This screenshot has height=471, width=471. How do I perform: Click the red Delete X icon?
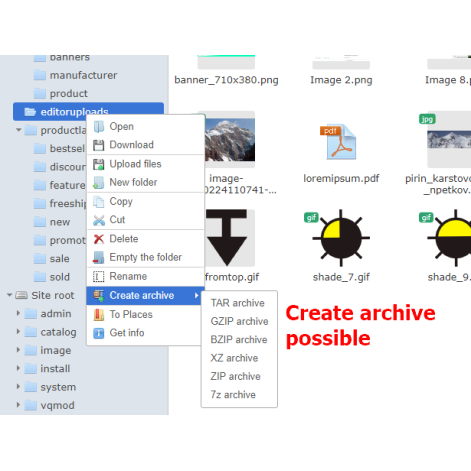pyautogui.click(x=99, y=239)
